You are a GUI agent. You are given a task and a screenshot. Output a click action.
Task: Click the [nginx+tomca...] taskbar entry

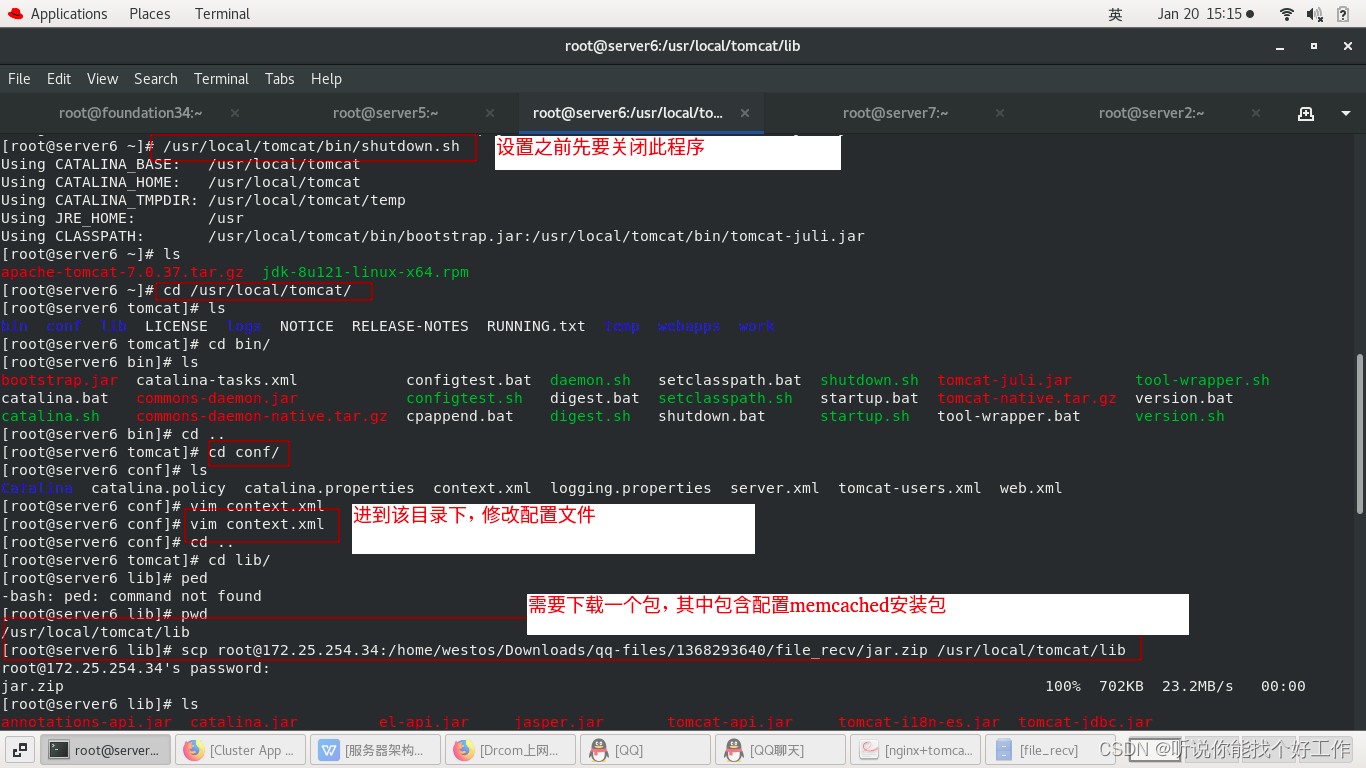click(915, 749)
